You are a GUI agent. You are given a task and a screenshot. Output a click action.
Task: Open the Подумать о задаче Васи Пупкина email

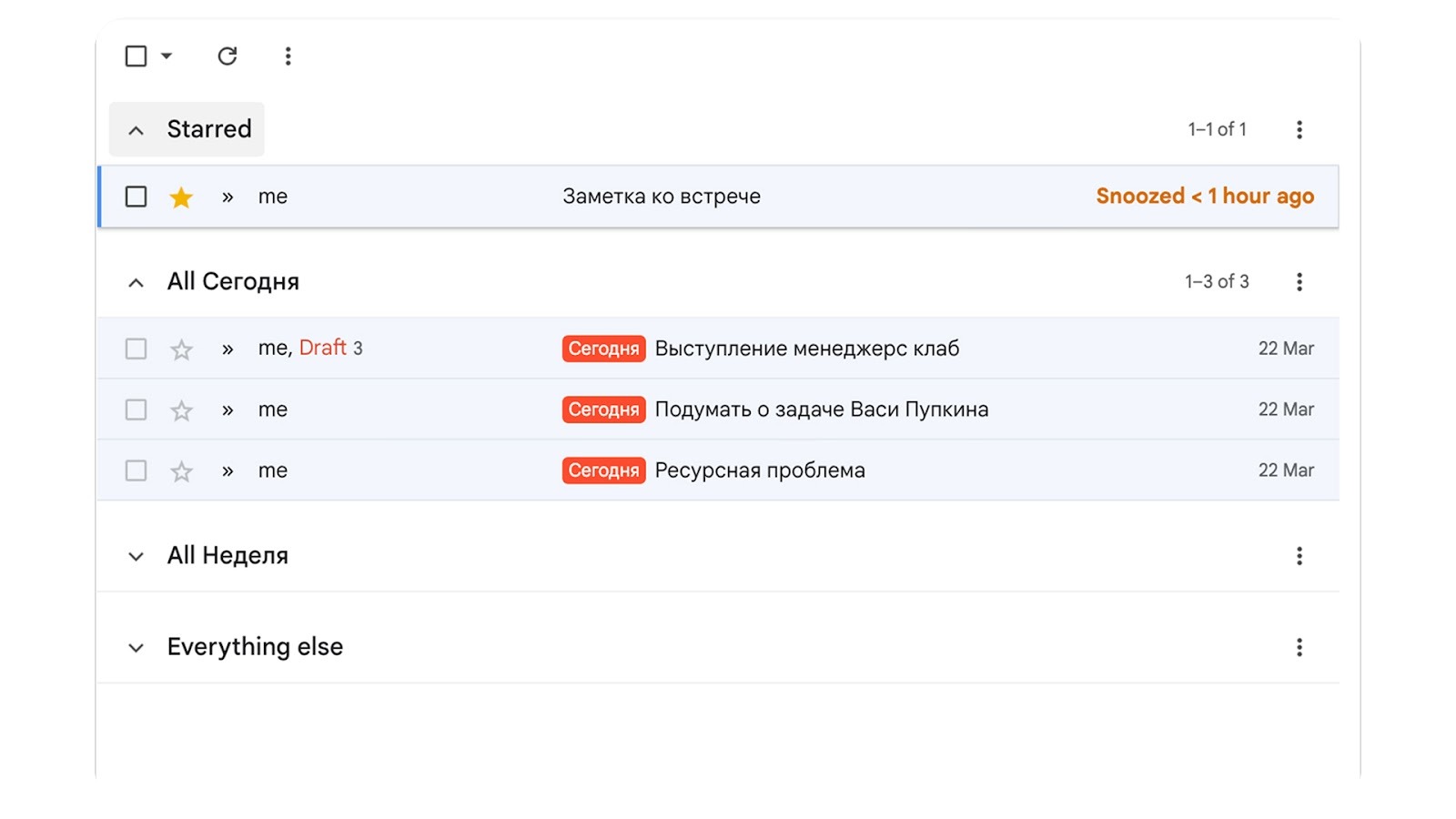pos(822,409)
